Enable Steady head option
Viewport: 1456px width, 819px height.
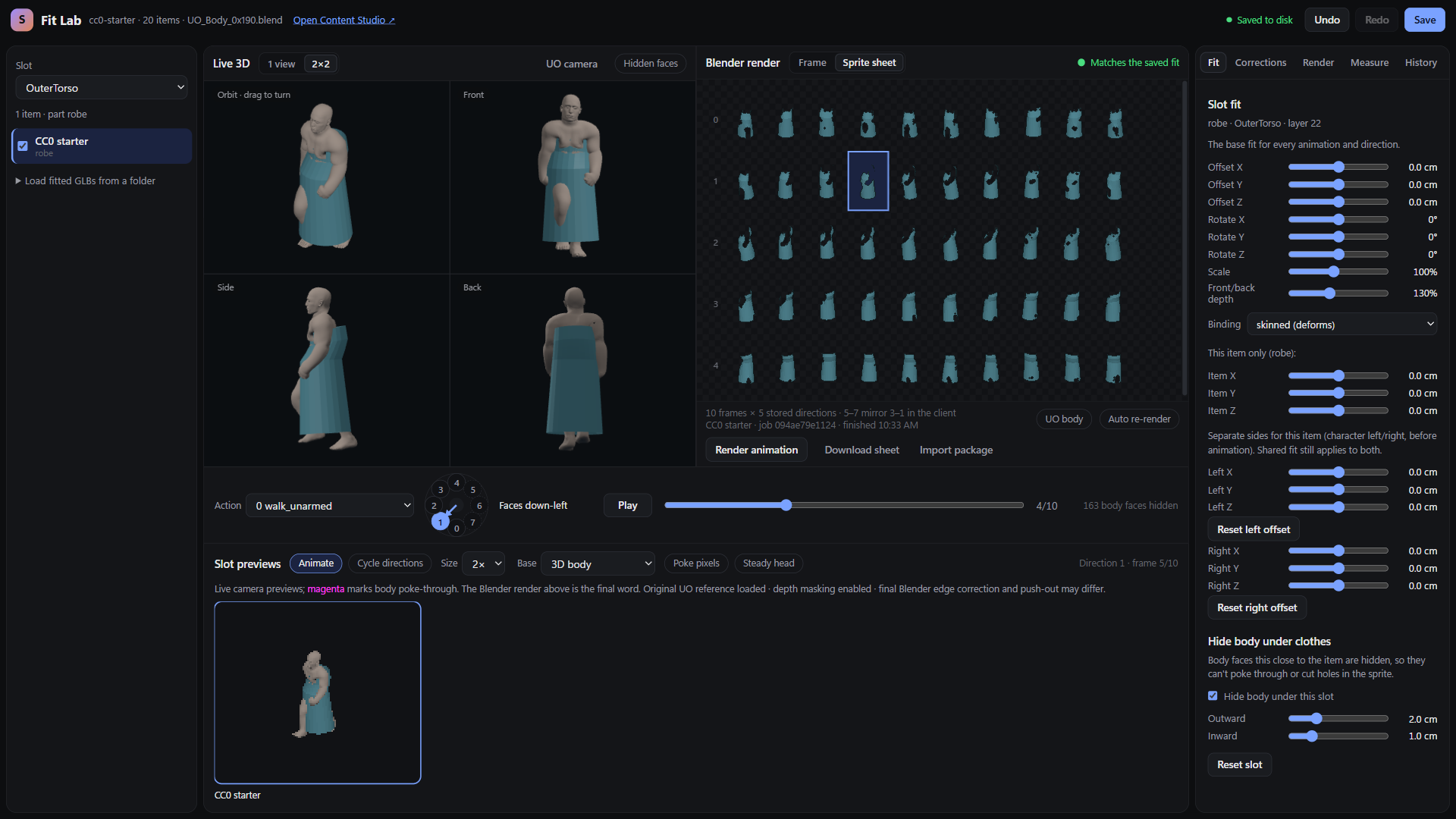[768, 563]
